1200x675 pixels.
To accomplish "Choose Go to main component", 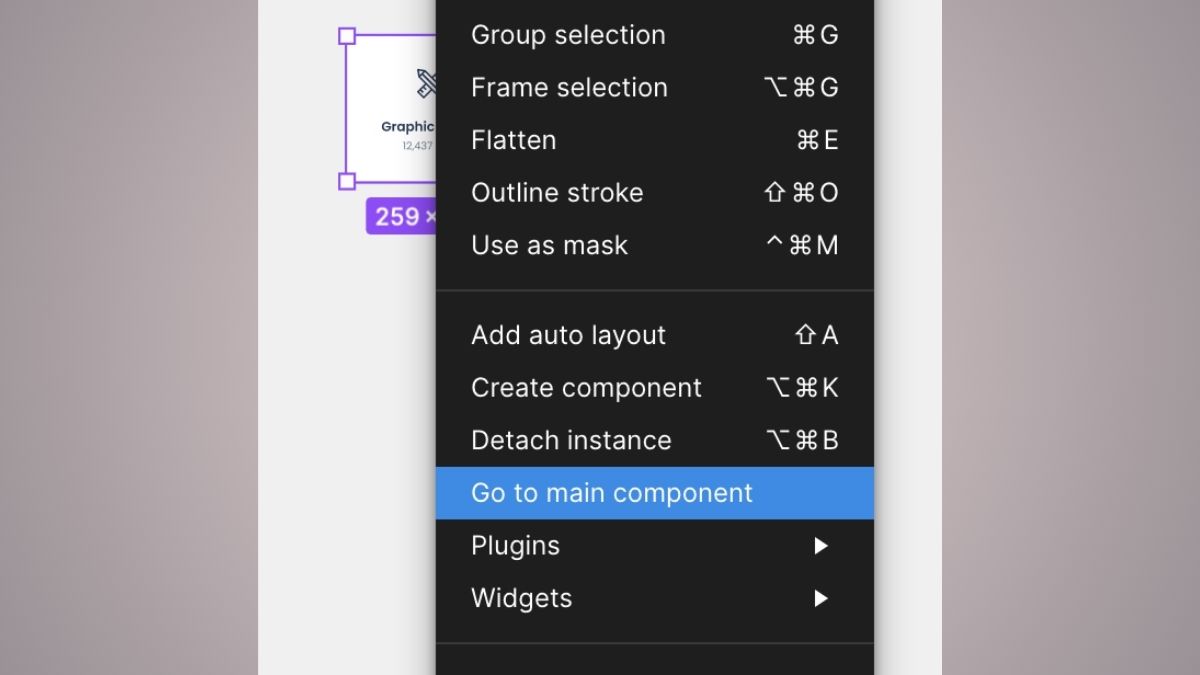I will 611,492.
